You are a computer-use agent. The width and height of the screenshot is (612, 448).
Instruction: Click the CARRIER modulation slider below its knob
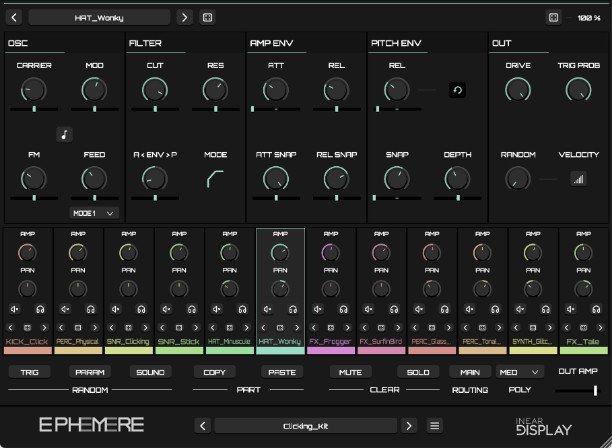point(34,109)
